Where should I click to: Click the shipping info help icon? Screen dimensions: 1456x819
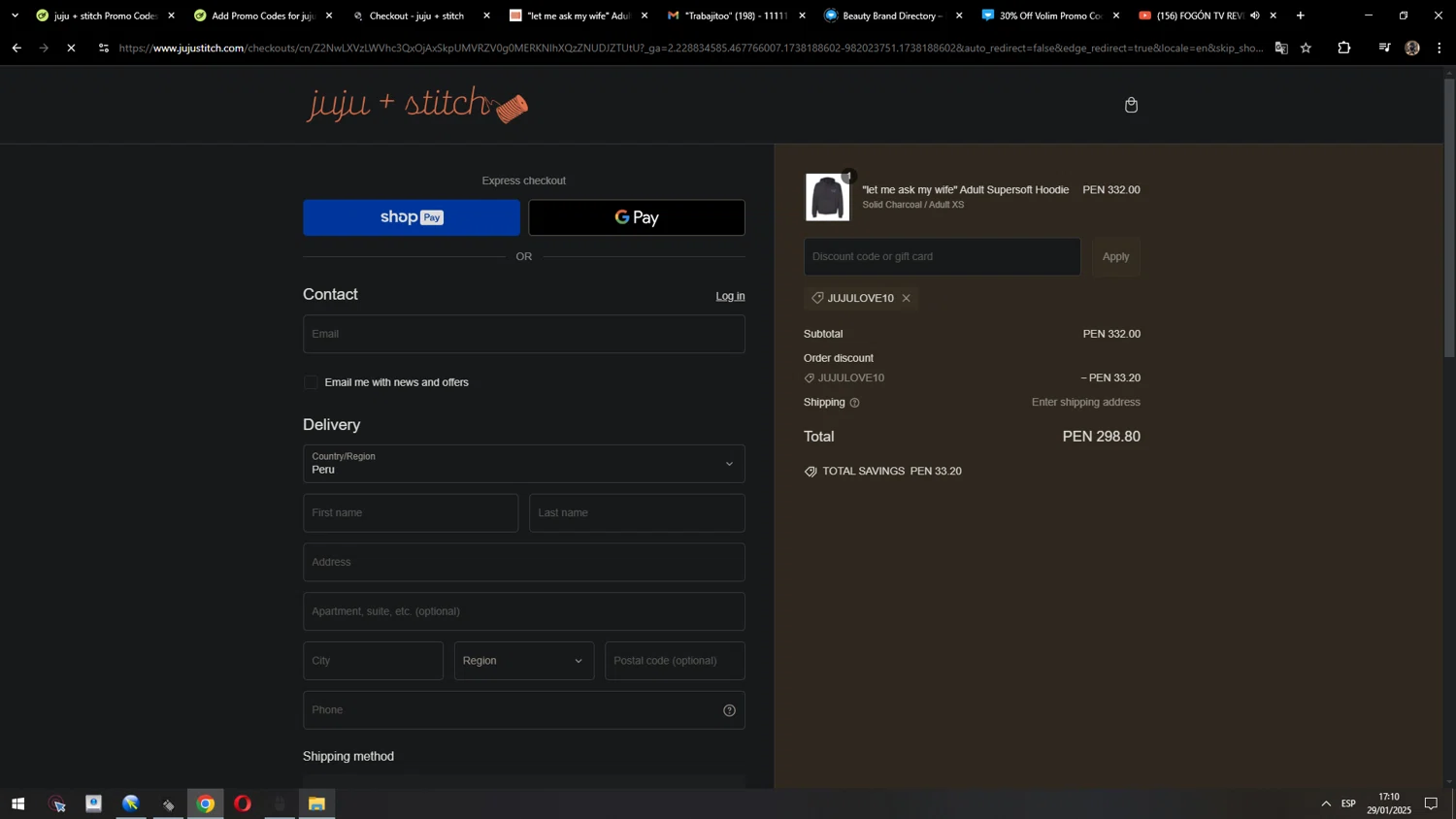[854, 403]
